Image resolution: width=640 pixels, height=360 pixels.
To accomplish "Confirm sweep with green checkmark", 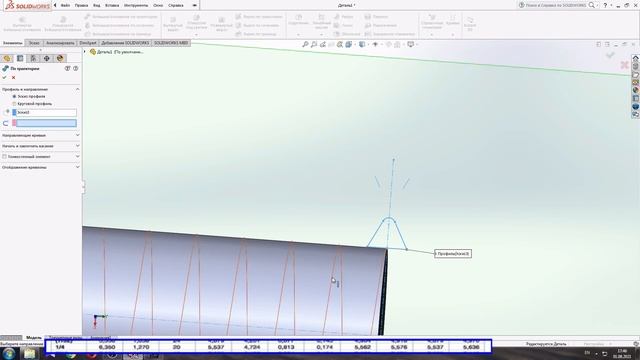I will coord(4,78).
